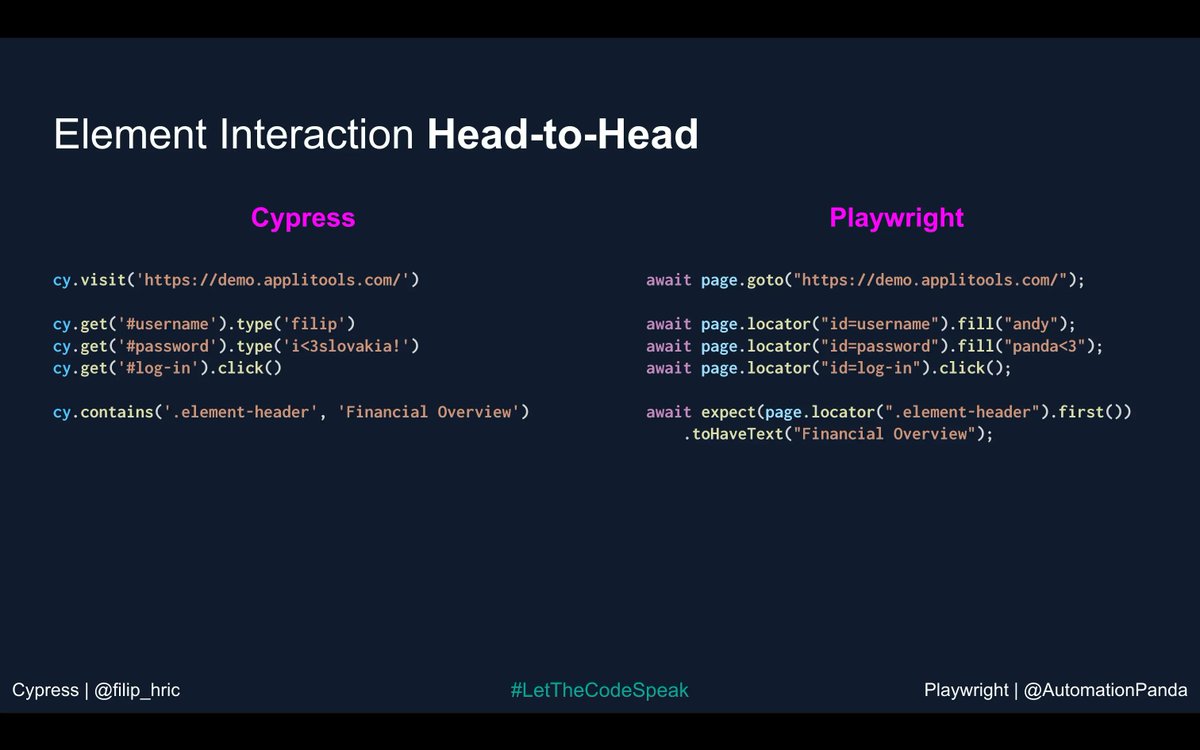The width and height of the screenshot is (1200, 750).
Task: Click the await expect page.locator element-header line
Action: coord(888,412)
